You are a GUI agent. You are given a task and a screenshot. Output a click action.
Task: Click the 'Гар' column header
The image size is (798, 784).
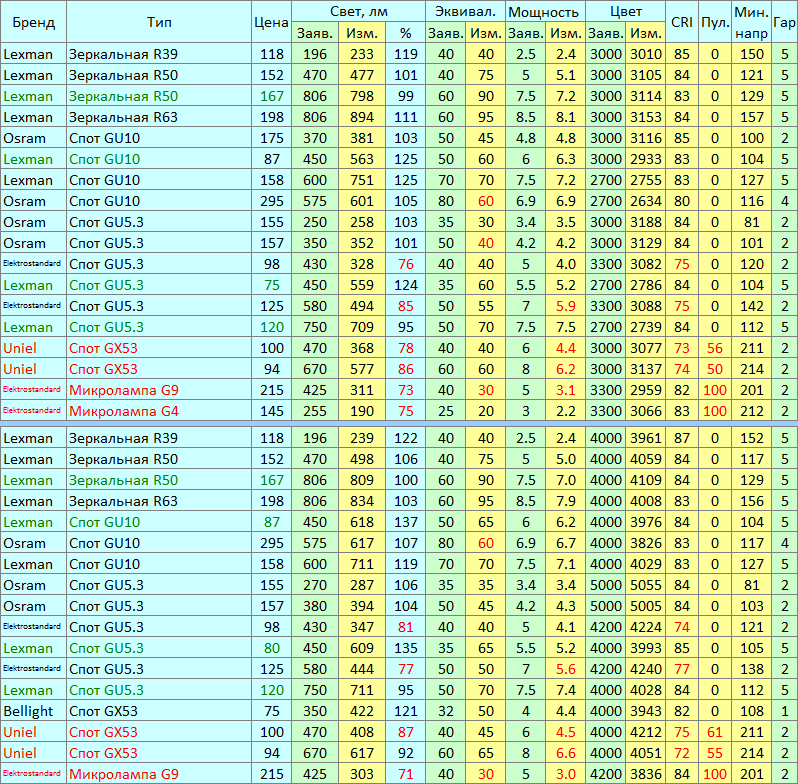click(x=784, y=22)
